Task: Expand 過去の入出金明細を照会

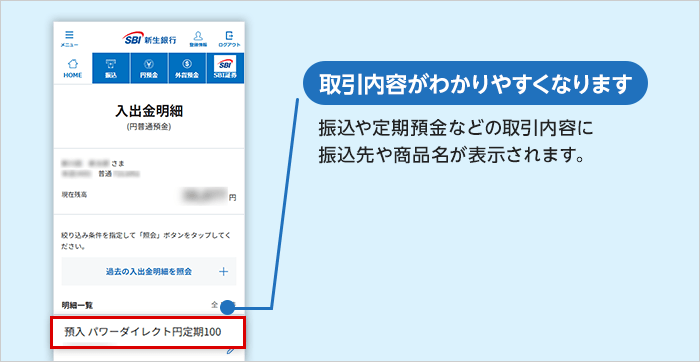Action: (149, 271)
